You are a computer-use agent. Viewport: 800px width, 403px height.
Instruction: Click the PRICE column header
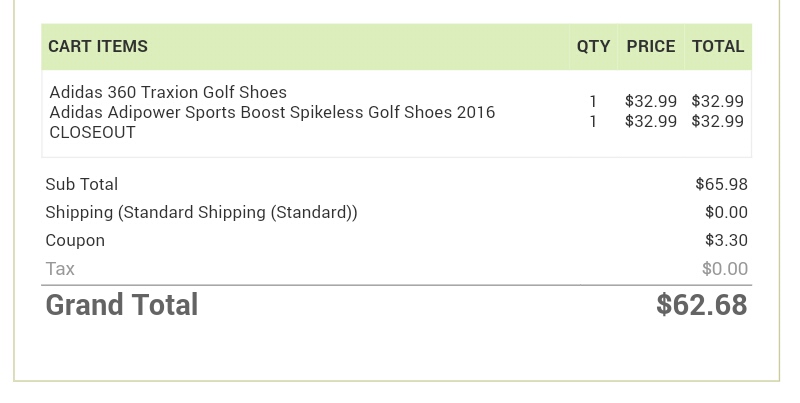click(x=651, y=46)
